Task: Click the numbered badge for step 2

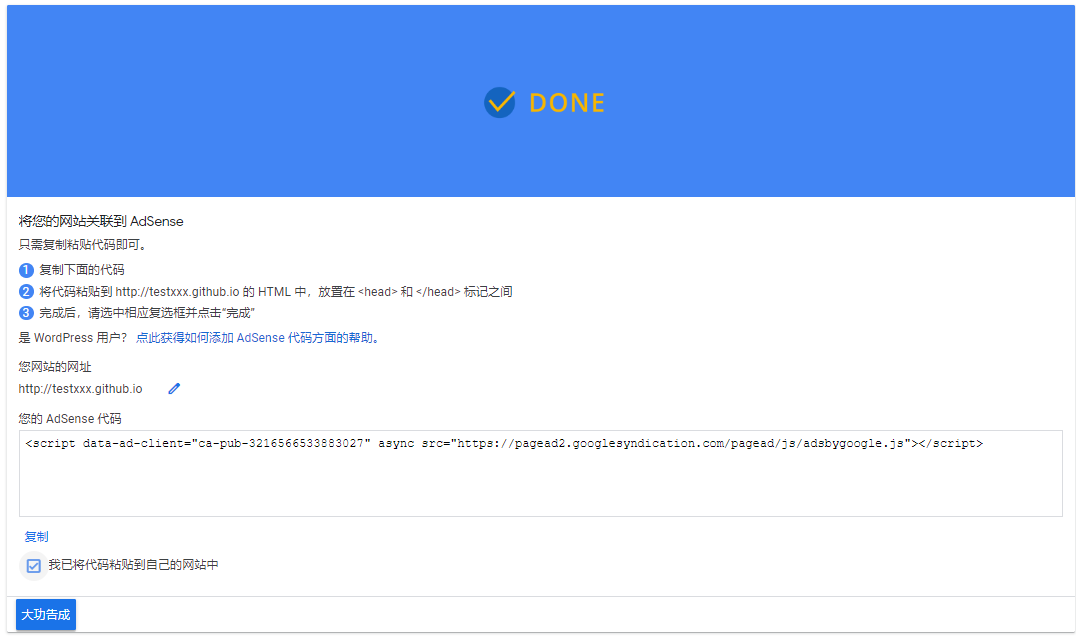Action: (x=25, y=291)
